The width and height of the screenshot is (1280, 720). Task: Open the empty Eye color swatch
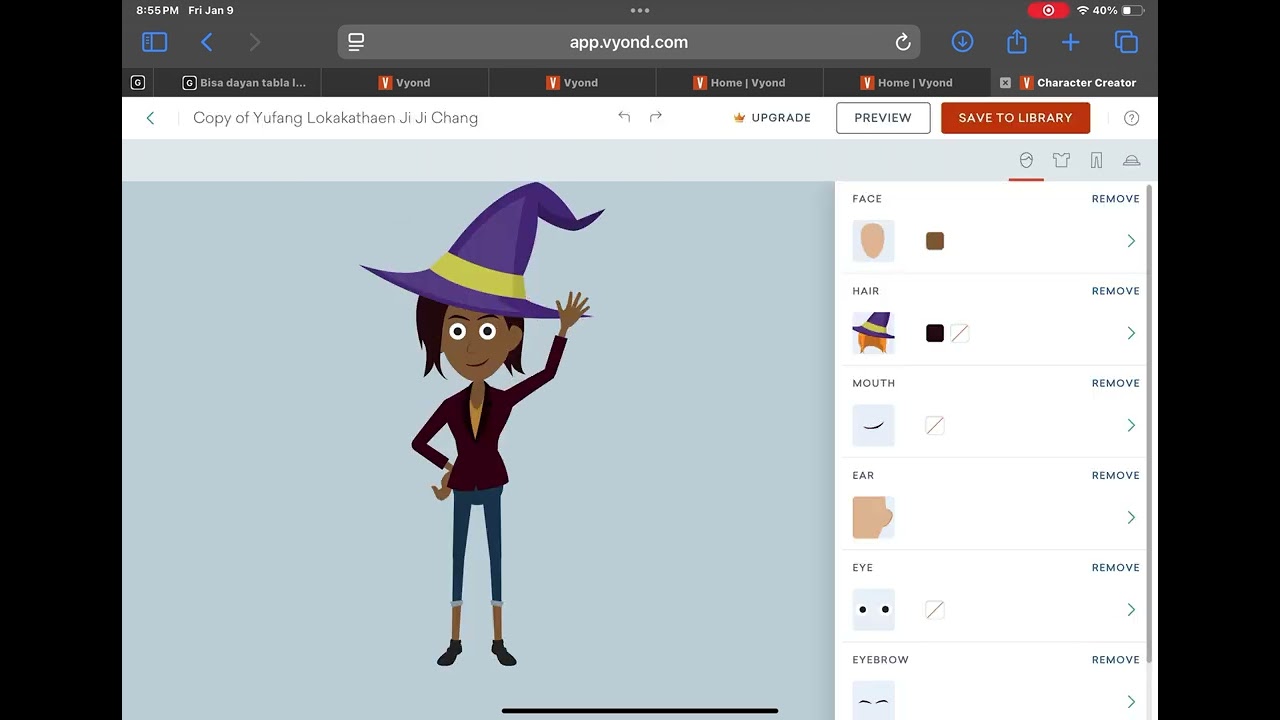point(935,609)
